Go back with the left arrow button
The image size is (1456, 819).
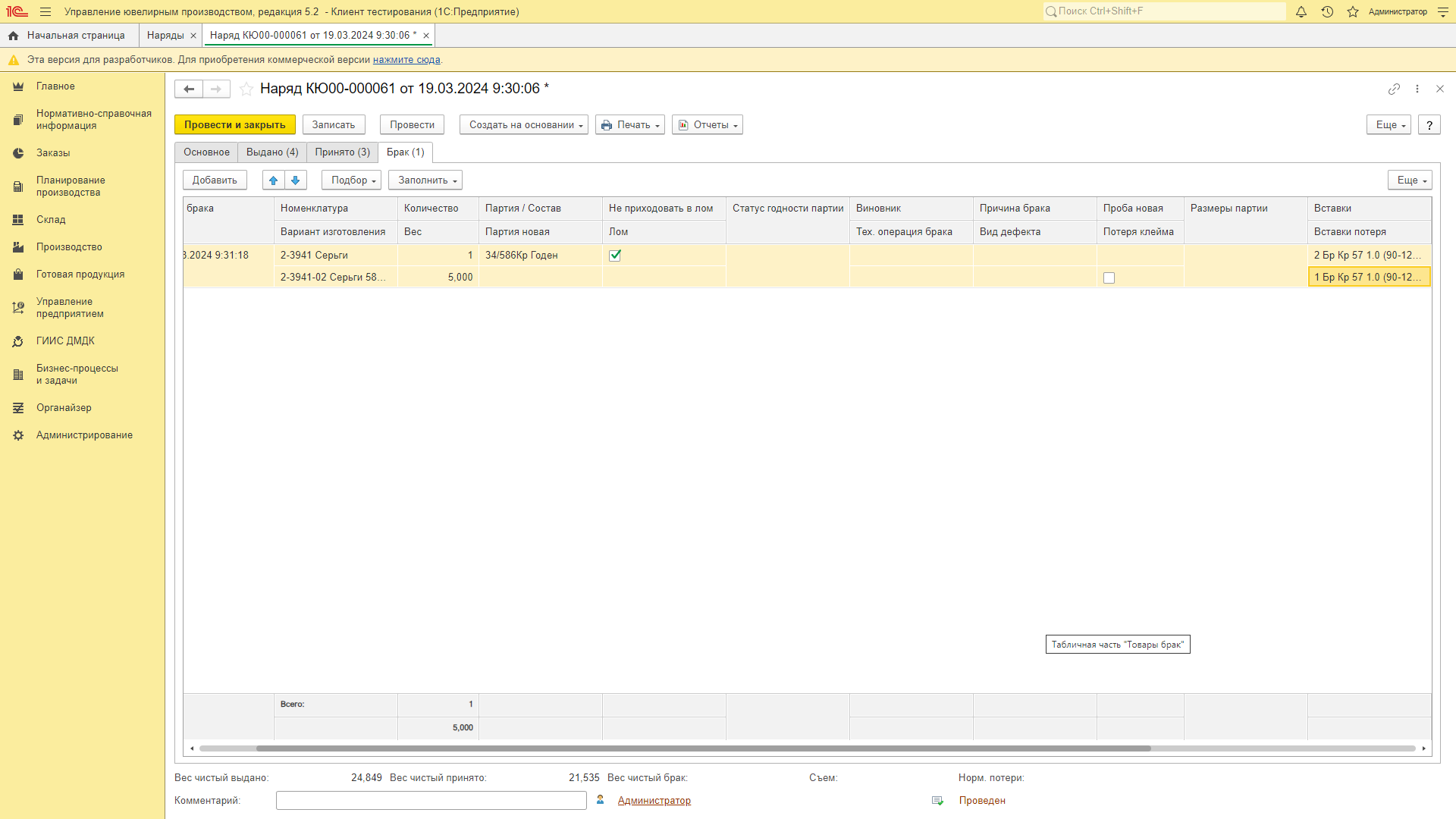189,89
